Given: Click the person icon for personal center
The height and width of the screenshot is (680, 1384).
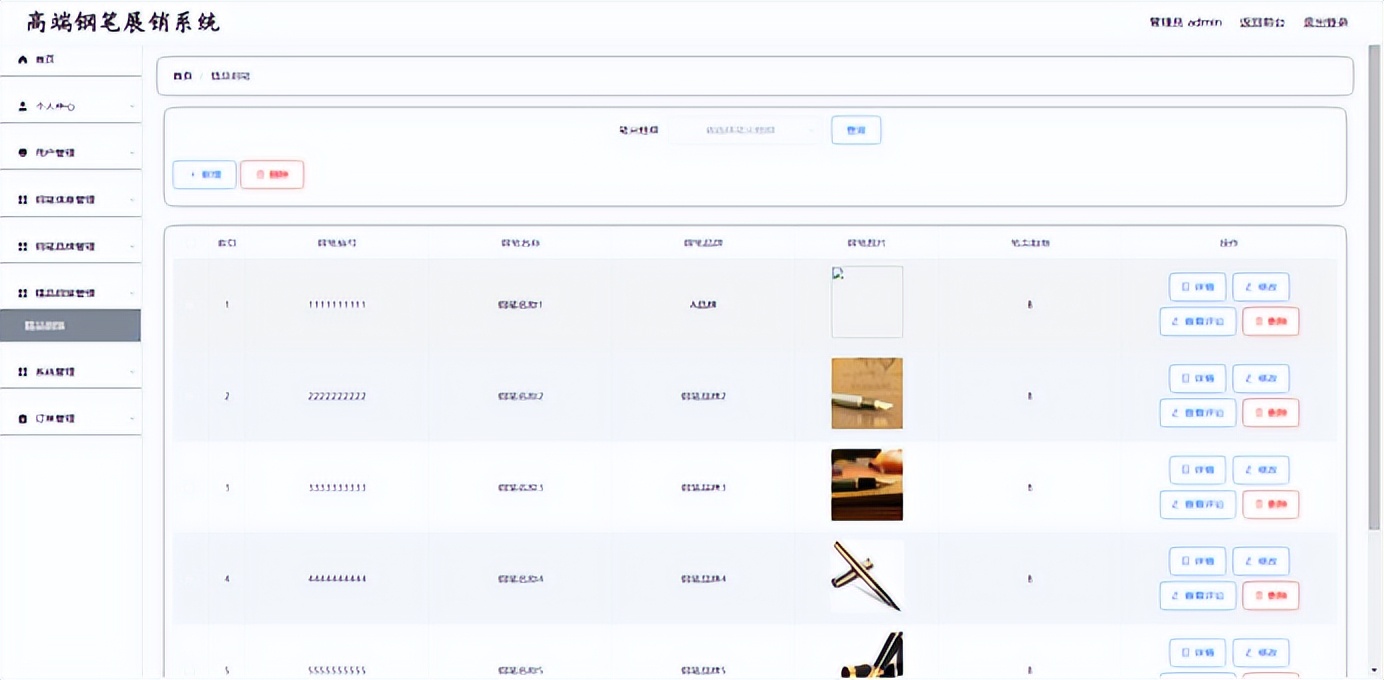Looking at the screenshot, I should tap(23, 106).
